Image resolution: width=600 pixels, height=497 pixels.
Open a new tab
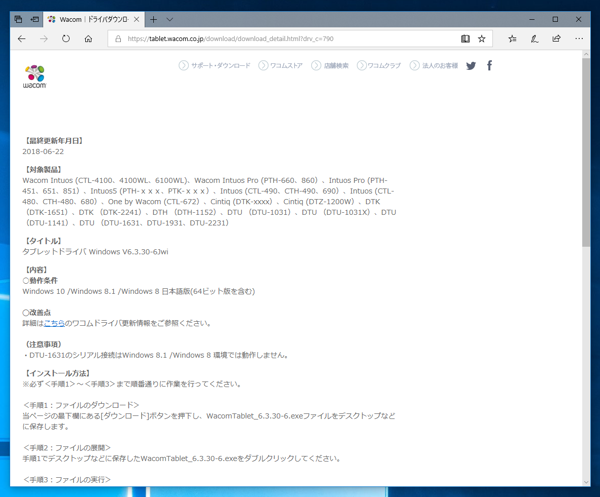pyautogui.click(x=153, y=19)
